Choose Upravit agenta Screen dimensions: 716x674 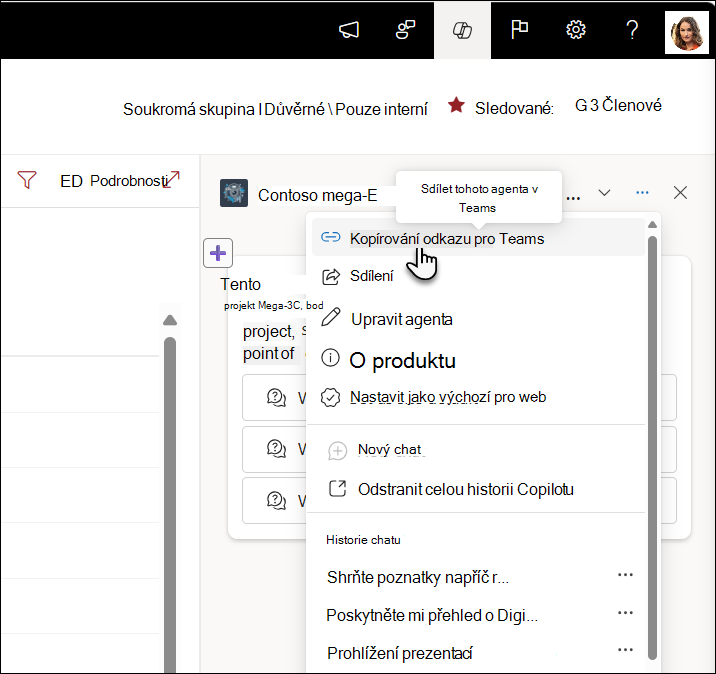click(x=478, y=319)
